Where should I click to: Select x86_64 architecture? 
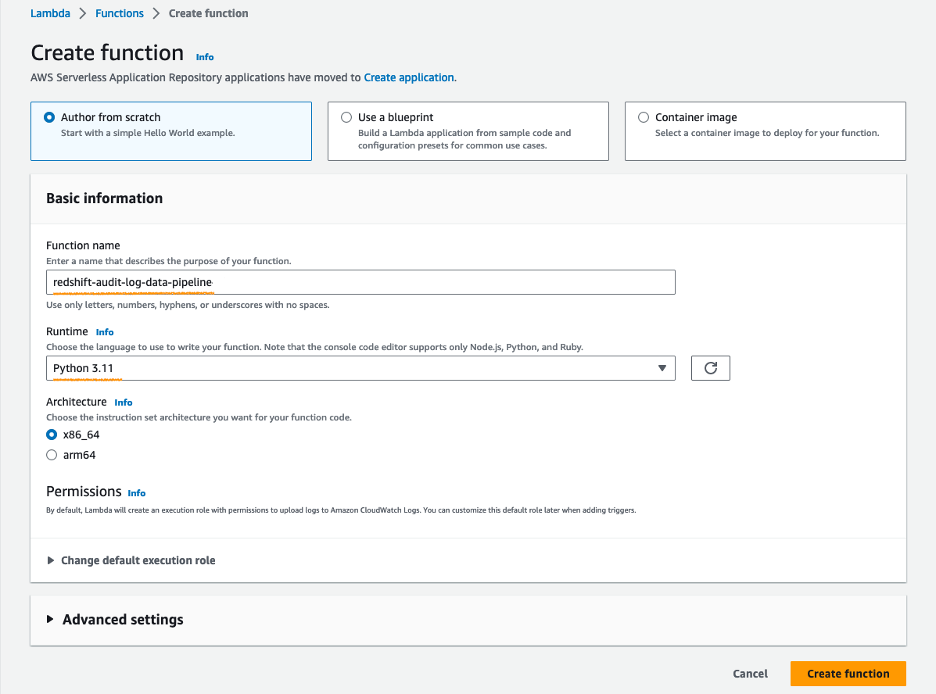click(52, 435)
